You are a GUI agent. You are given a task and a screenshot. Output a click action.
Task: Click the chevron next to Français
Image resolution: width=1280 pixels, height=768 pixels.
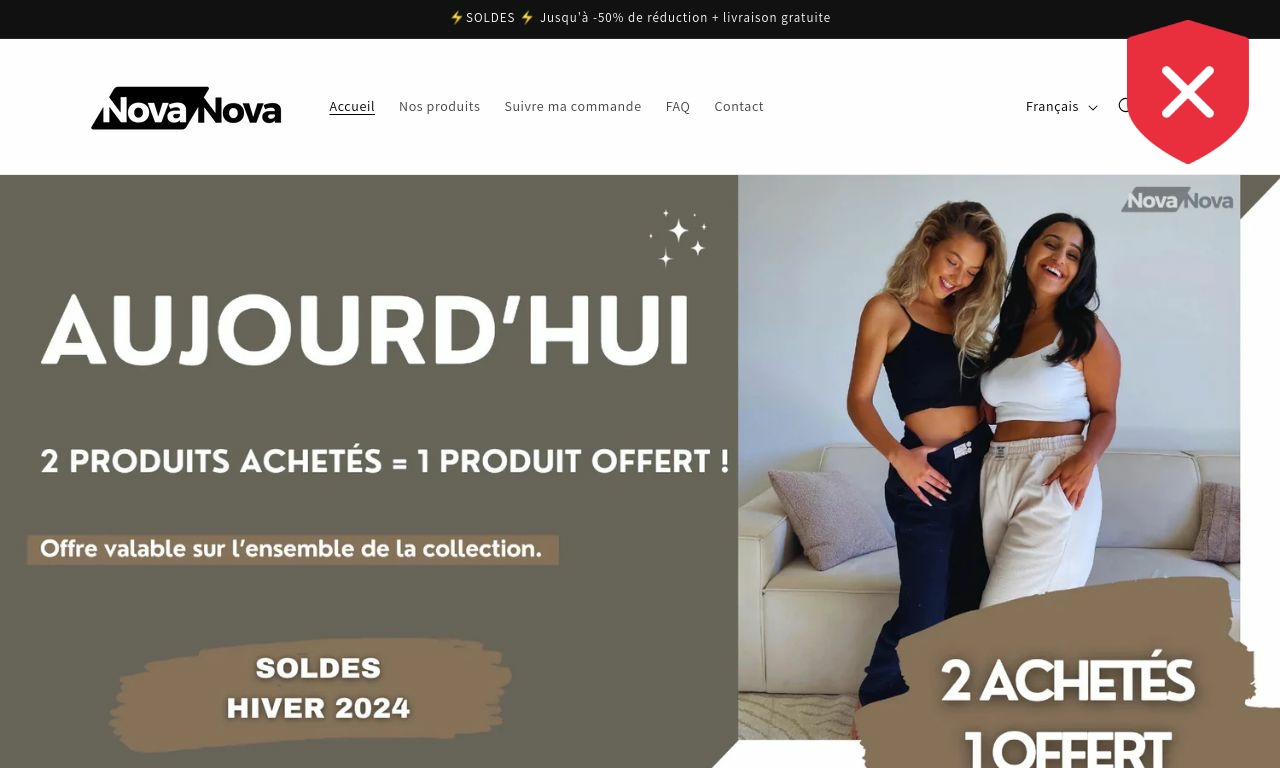[1092, 107]
